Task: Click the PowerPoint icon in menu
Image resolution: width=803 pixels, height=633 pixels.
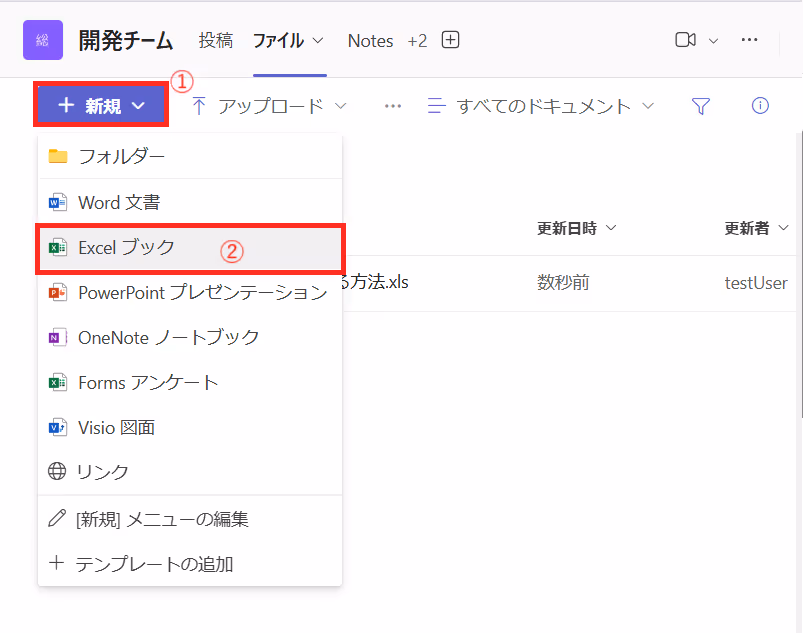Action: 57,293
